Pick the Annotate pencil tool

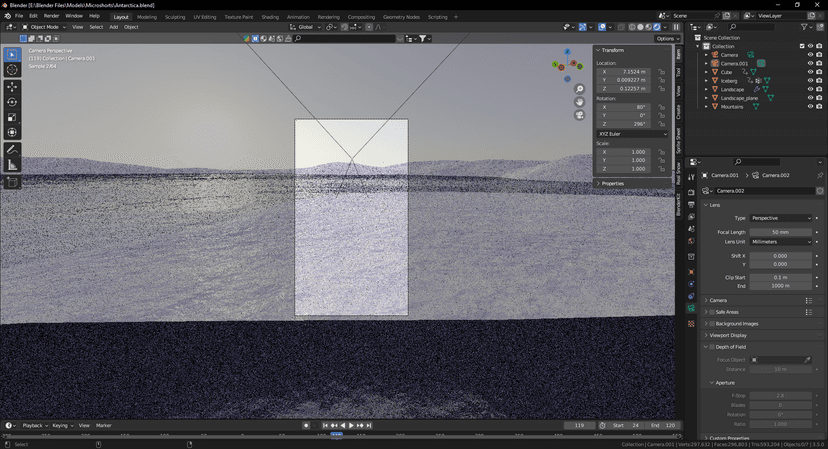(12, 149)
